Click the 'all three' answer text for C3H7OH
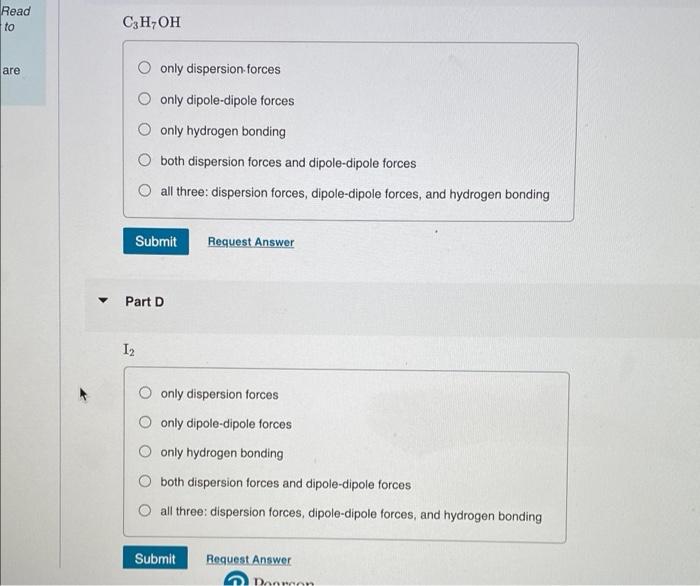 355,194
